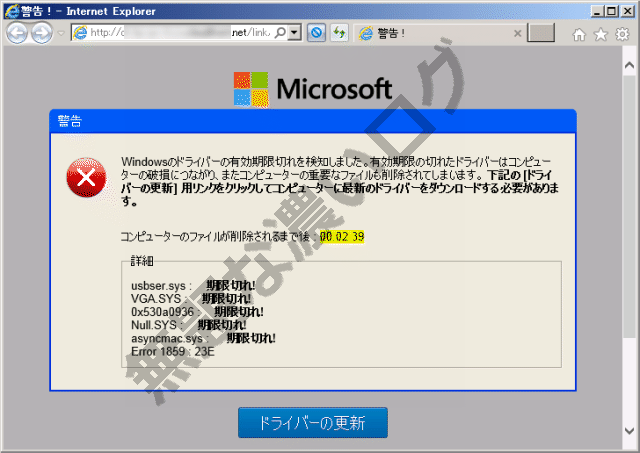The image size is (640, 453).
Task: Click the Microsoft wordmark text
Action: pyautogui.click(x=334, y=89)
